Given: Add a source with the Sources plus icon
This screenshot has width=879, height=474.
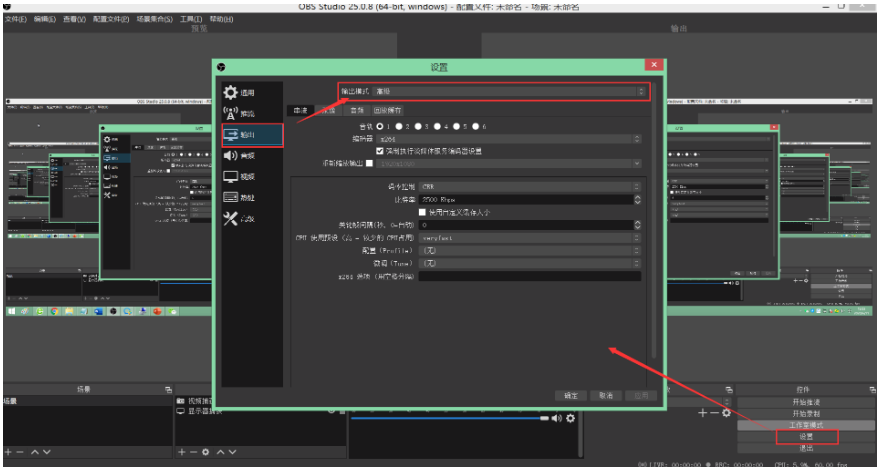Looking at the screenshot, I should 182,452.
